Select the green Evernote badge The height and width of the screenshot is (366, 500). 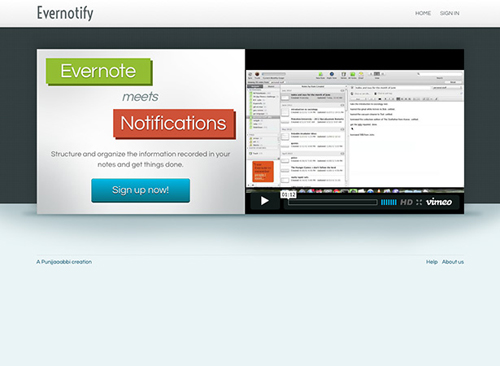(99, 72)
